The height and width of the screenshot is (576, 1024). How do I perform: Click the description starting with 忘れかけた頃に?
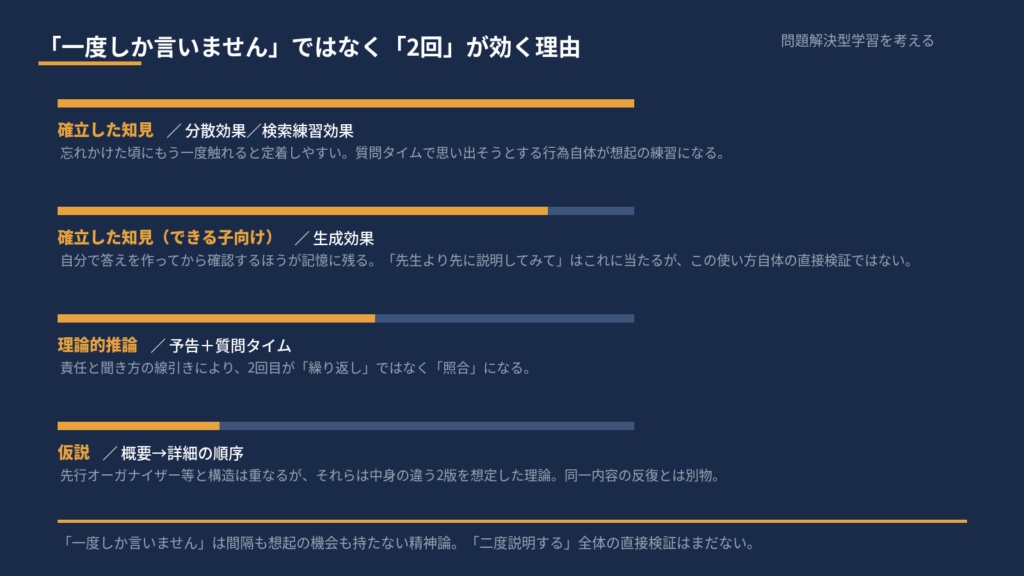(x=392, y=153)
